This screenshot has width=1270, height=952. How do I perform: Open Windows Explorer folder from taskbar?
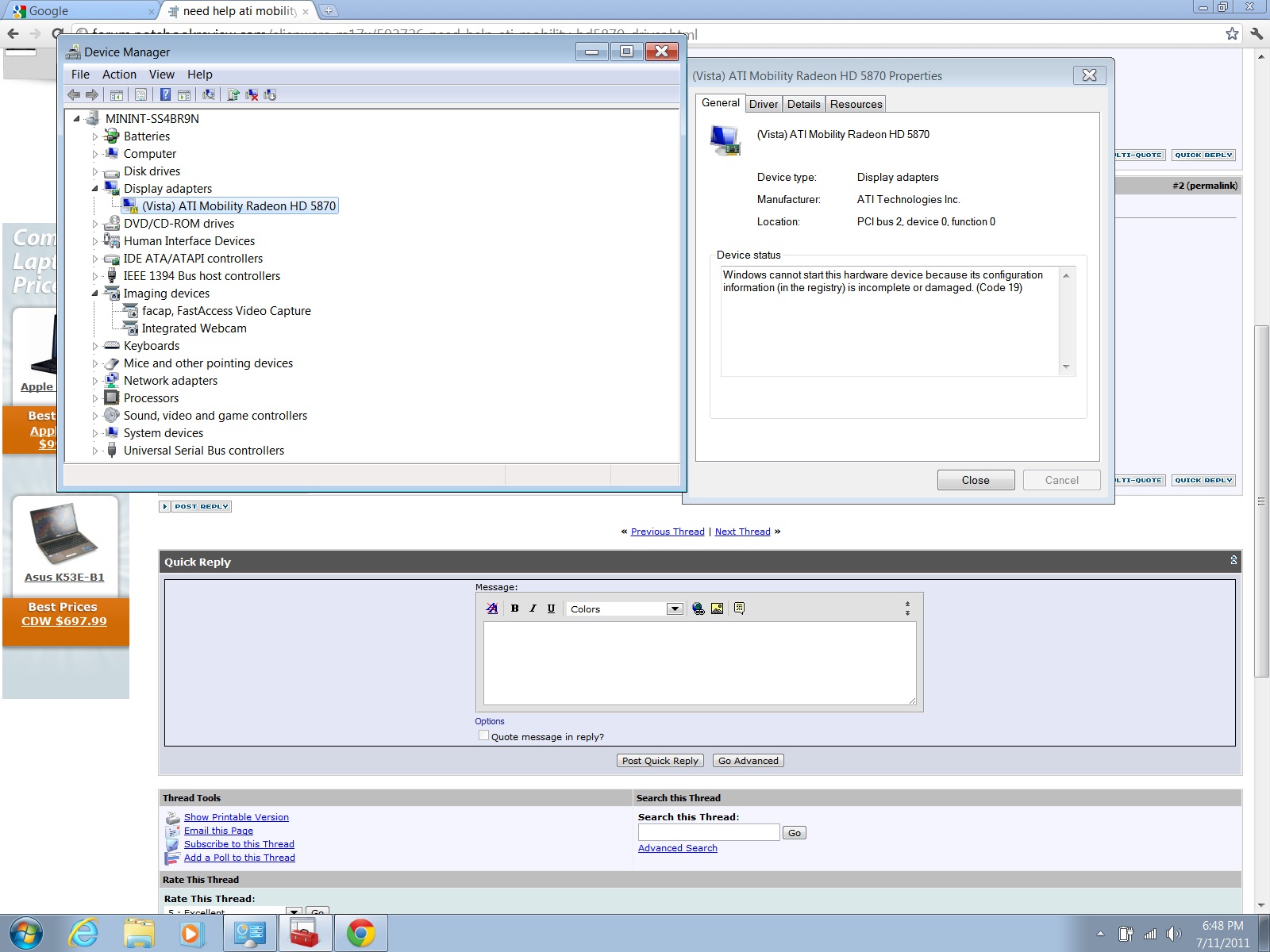point(139,933)
